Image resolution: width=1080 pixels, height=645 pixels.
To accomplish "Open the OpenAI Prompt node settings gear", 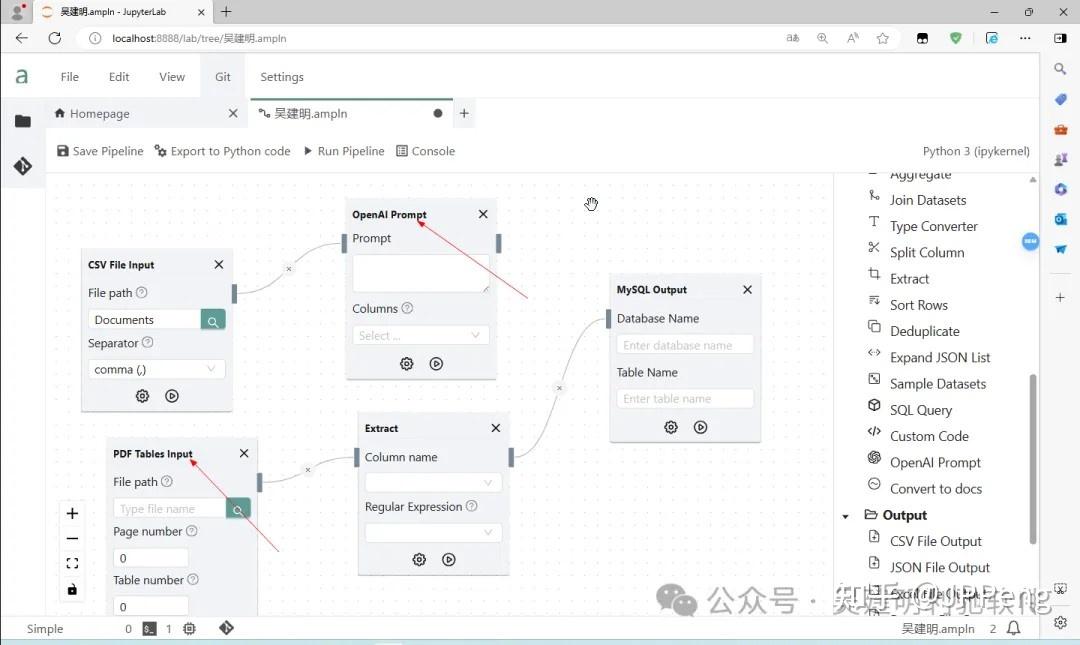I will [x=406, y=364].
